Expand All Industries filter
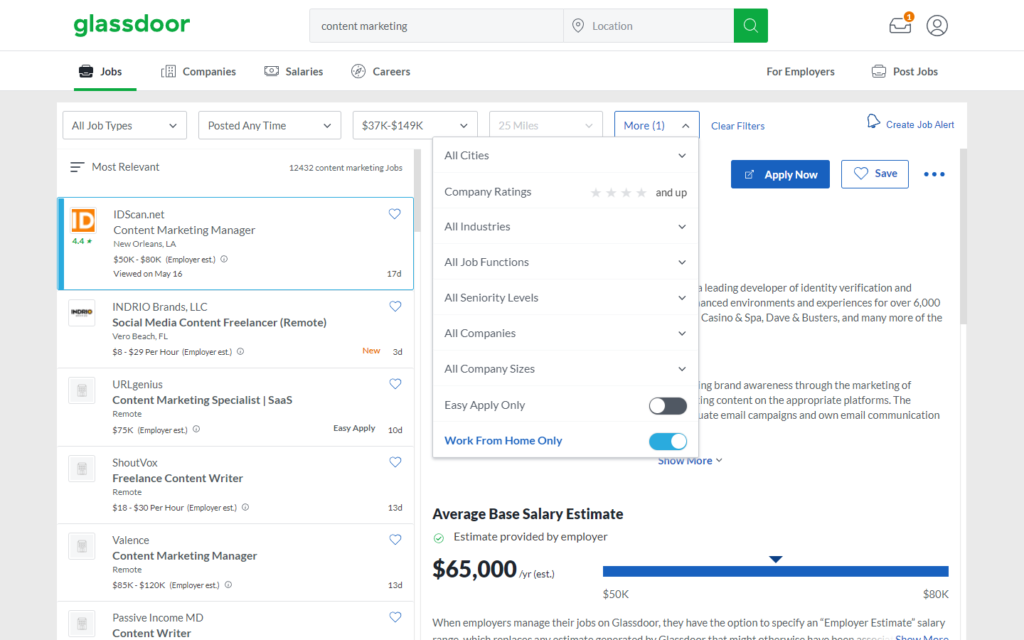Viewport: 1024px width, 640px height. 566,227
